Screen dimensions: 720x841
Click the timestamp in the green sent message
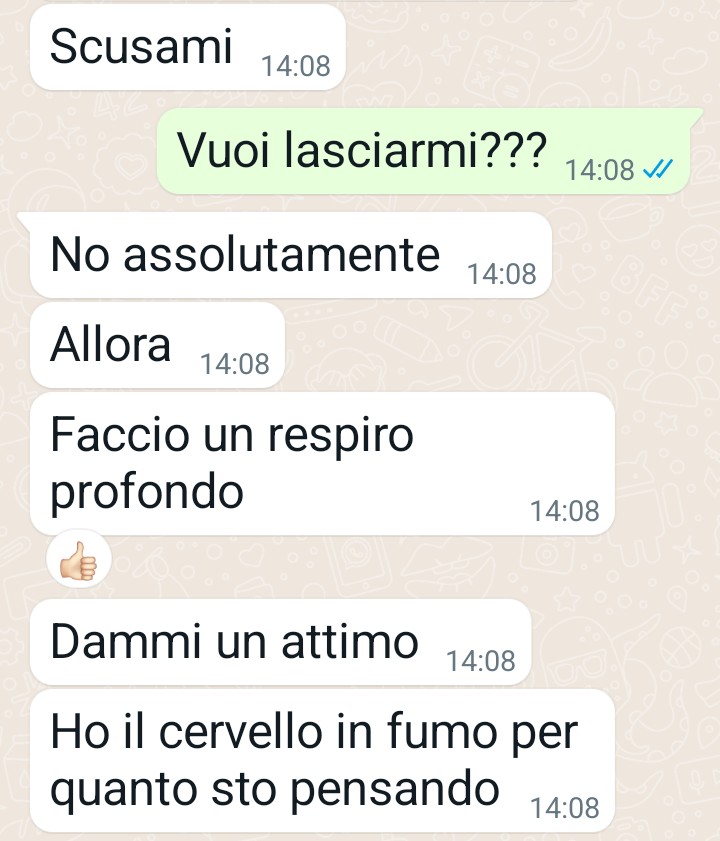600,170
